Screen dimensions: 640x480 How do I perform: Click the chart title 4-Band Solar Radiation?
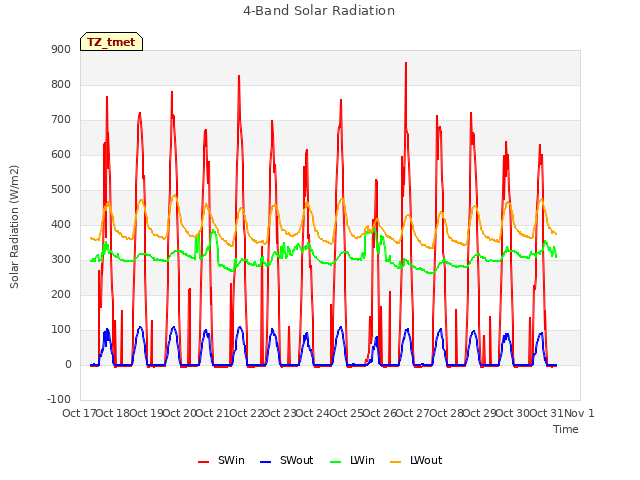(319, 11)
